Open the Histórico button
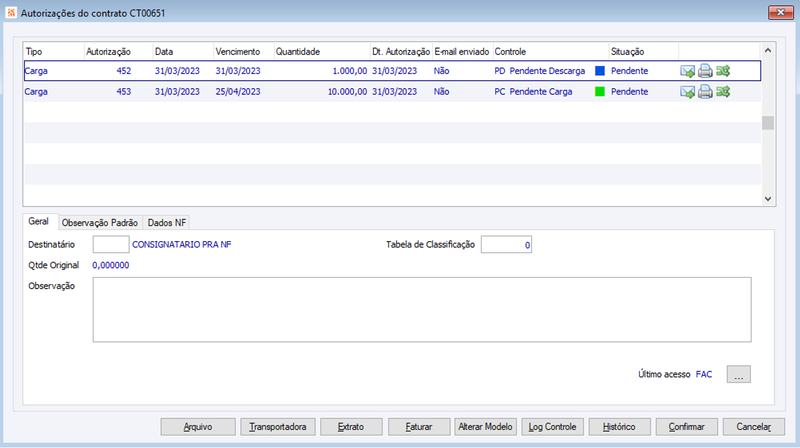This screenshot has width=800, height=448. (619, 427)
